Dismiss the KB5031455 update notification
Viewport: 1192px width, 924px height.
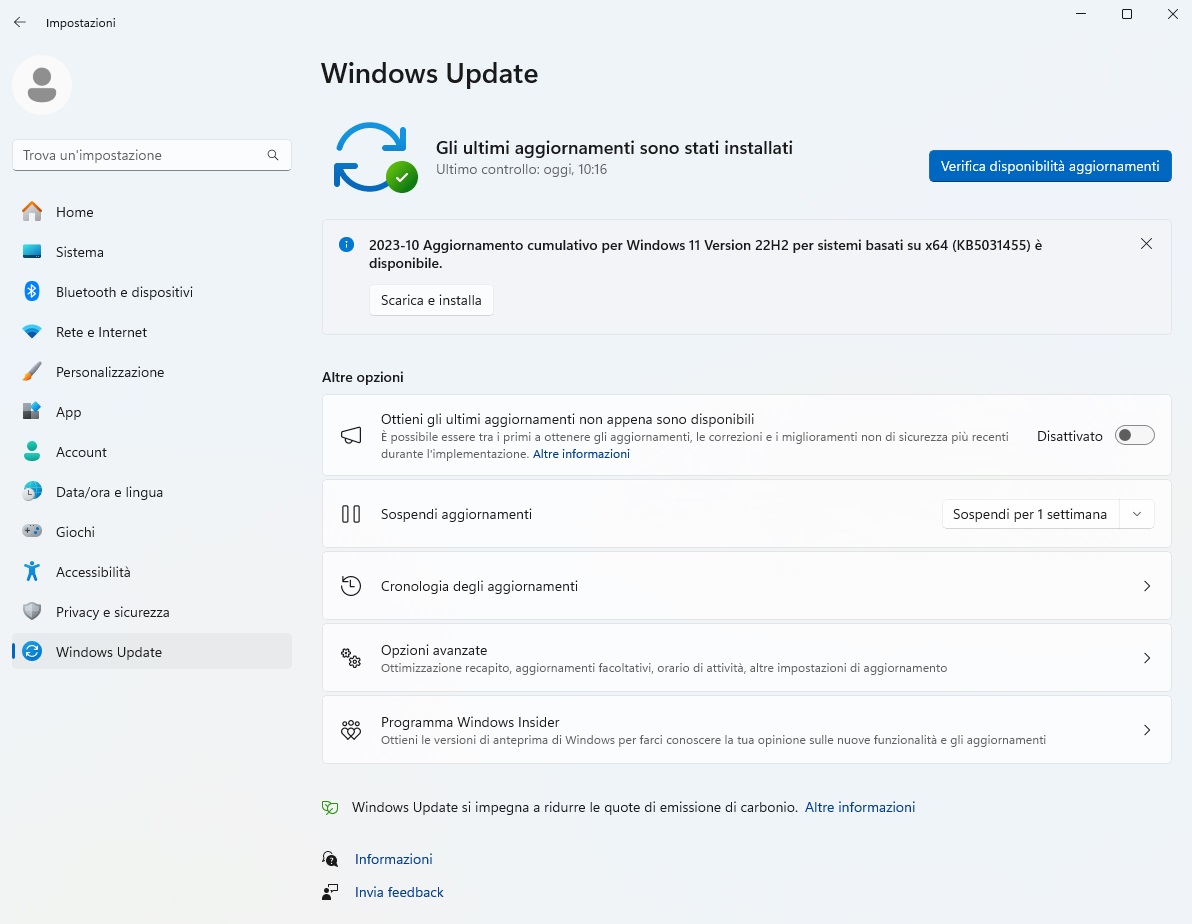click(x=1146, y=244)
